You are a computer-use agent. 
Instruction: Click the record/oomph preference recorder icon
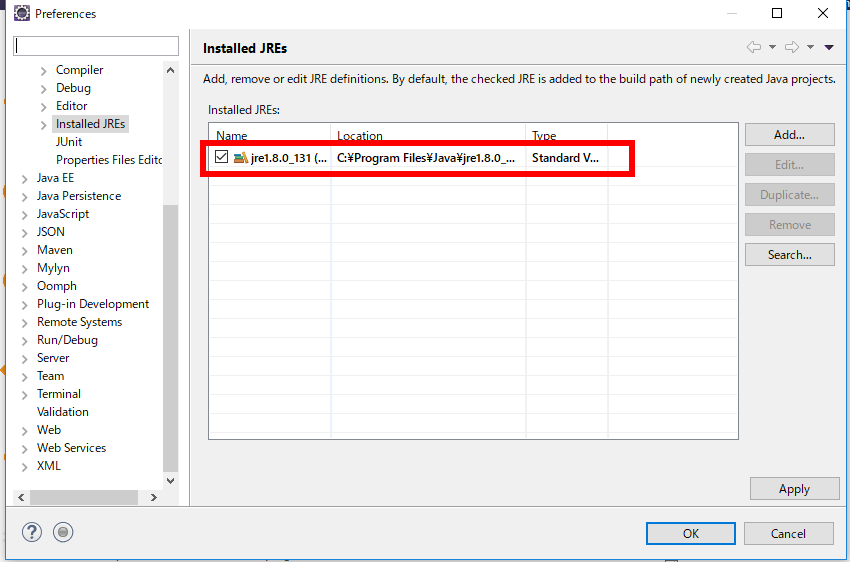tap(63, 532)
